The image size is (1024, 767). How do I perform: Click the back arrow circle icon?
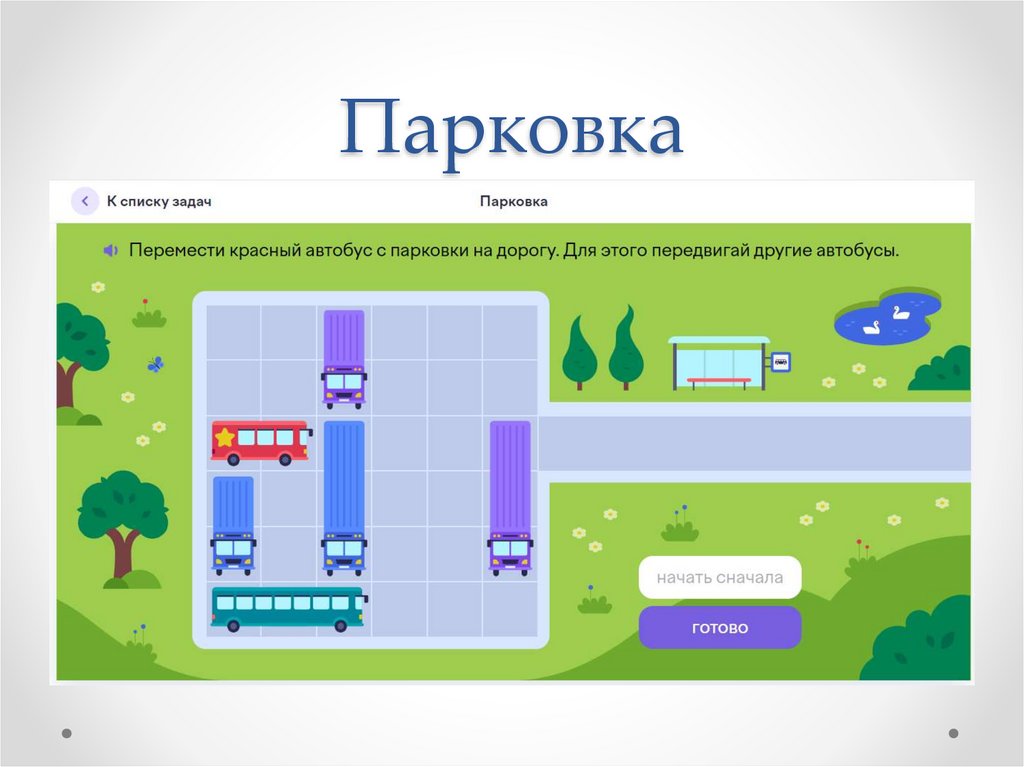point(85,201)
